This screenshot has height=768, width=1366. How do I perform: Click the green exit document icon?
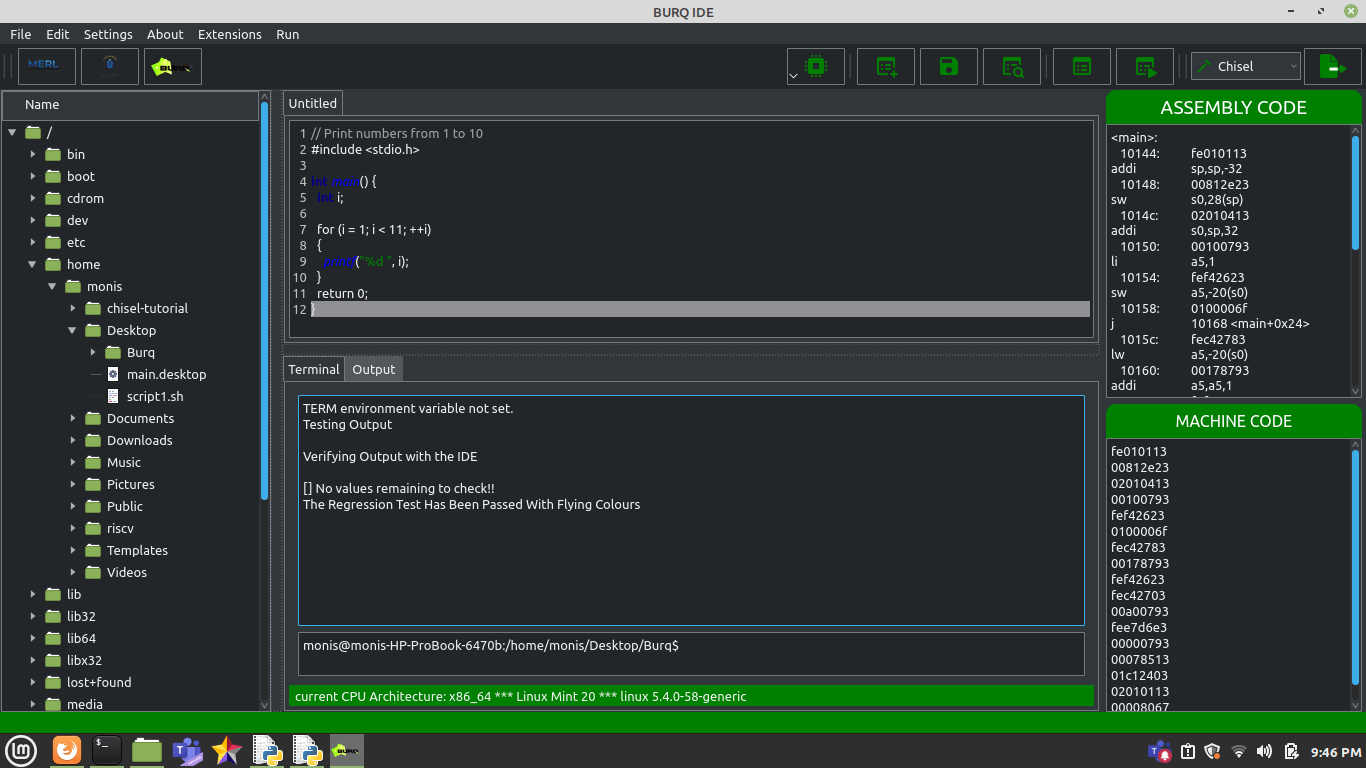point(1333,67)
